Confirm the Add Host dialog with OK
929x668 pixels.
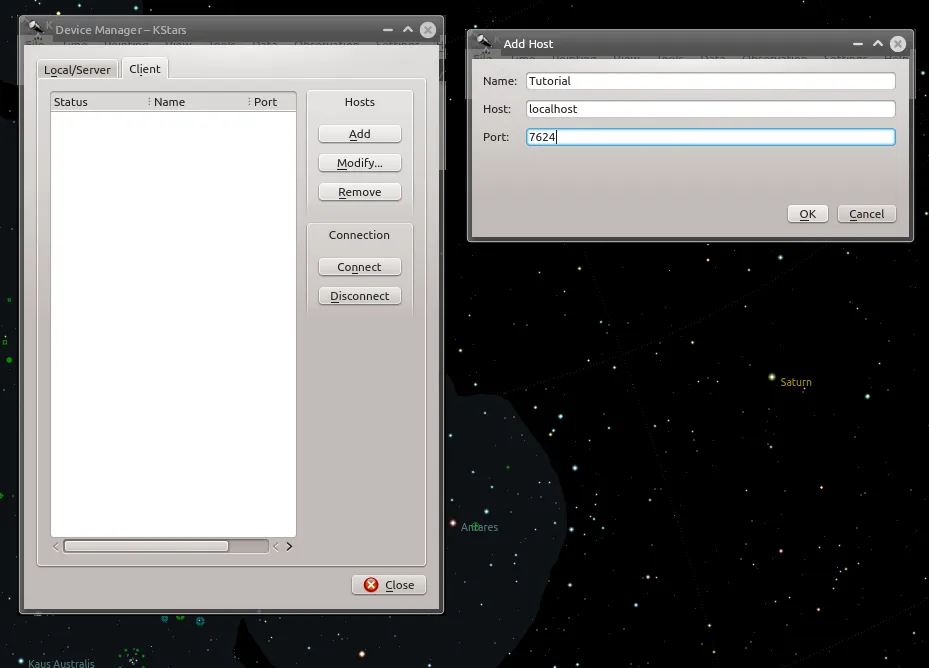[808, 214]
